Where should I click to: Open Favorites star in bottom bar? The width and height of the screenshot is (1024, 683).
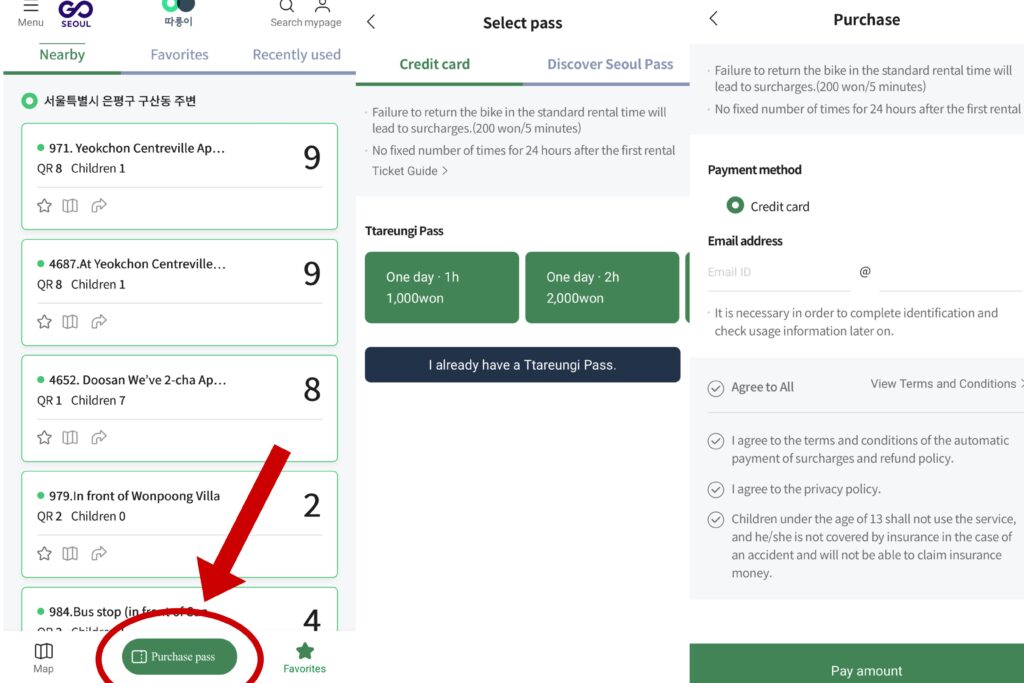pyautogui.click(x=304, y=658)
